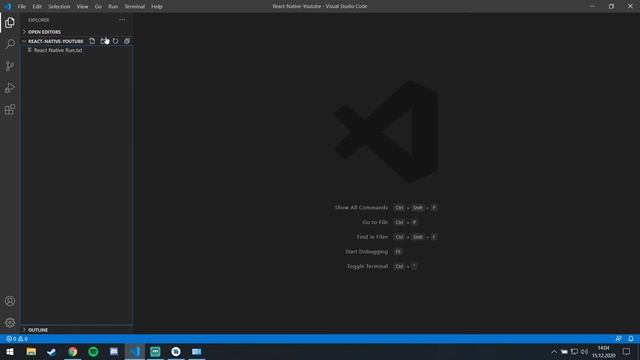Viewport: 640px width, 360px height.
Task: Open the Run menu
Action: (x=113, y=6)
